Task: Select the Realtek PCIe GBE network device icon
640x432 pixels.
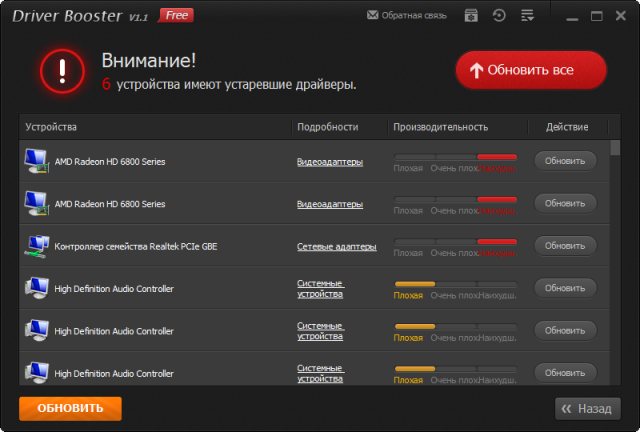Action: pyautogui.click(x=35, y=246)
